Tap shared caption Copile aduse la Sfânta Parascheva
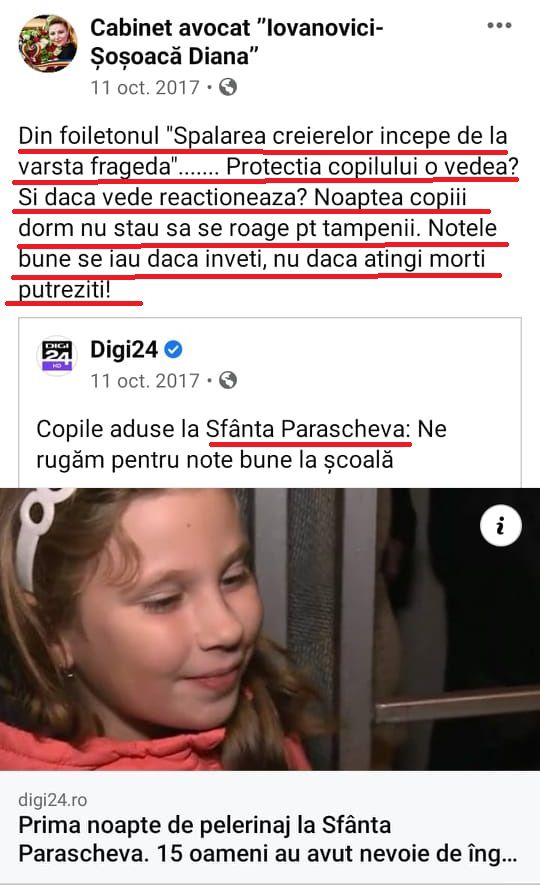This screenshot has width=540, height=885. tap(242, 445)
